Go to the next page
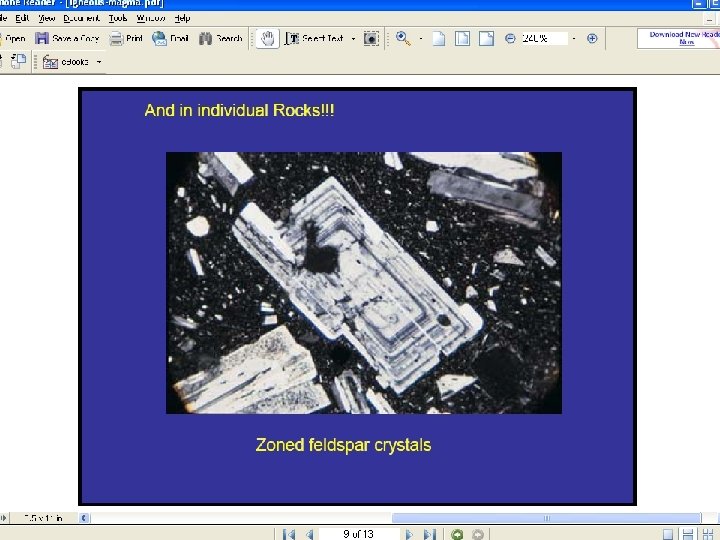 point(409,534)
